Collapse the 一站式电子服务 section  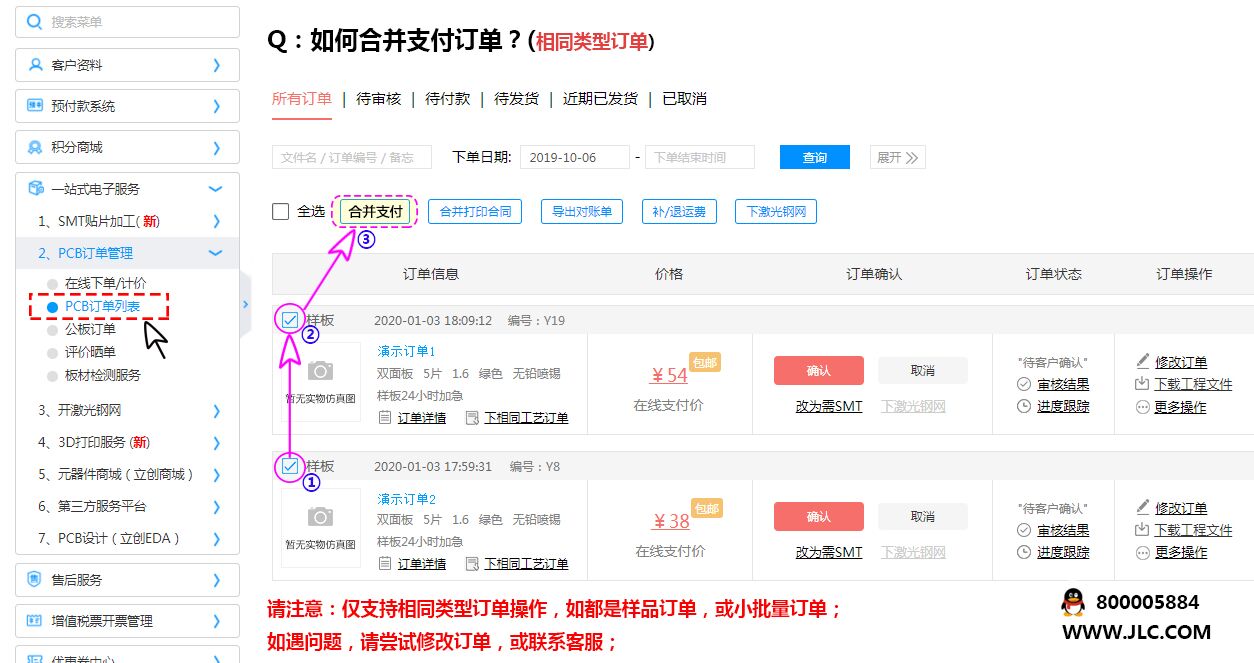coord(215,188)
